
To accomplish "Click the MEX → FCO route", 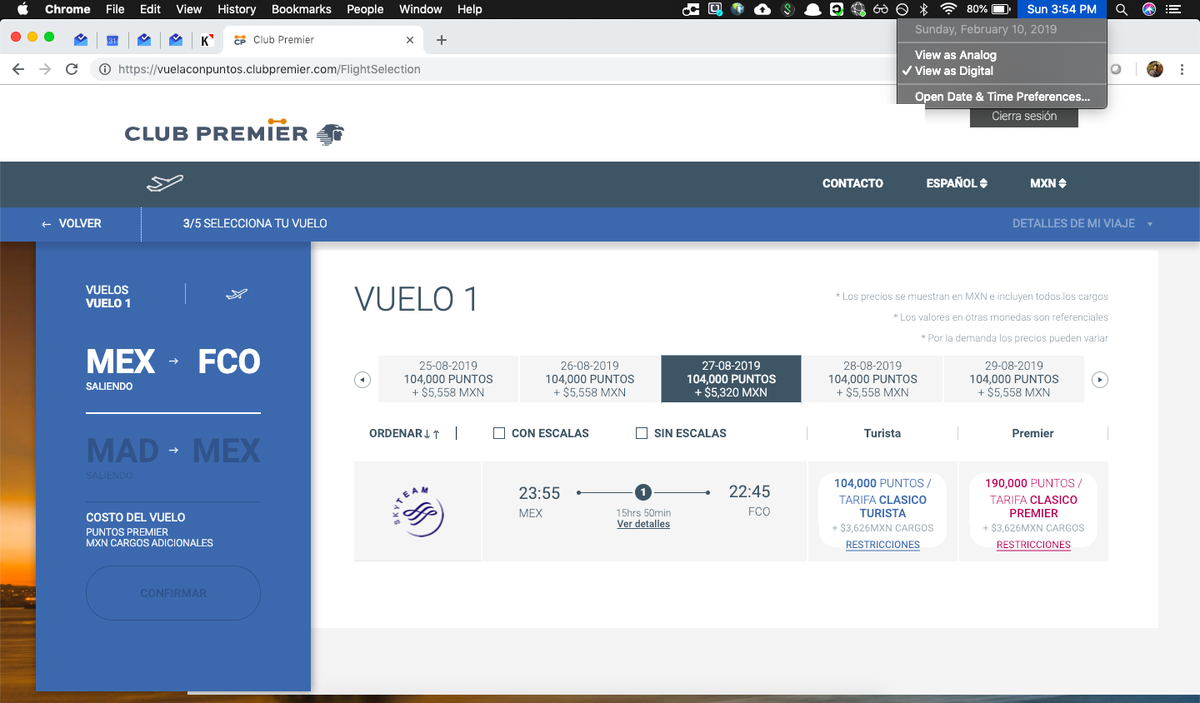I will [x=173, y=361].
